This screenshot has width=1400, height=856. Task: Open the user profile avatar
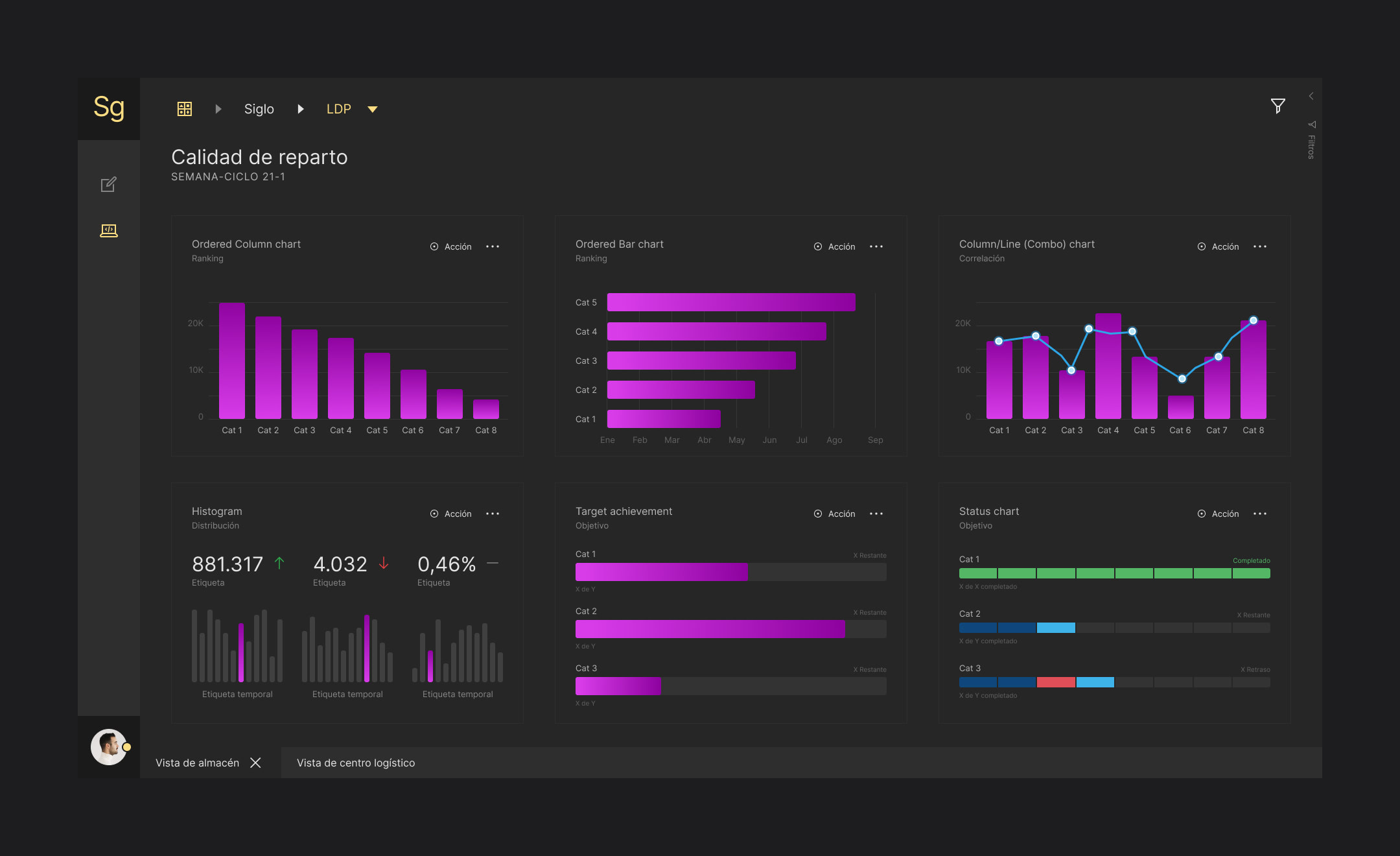click(109, 747)
